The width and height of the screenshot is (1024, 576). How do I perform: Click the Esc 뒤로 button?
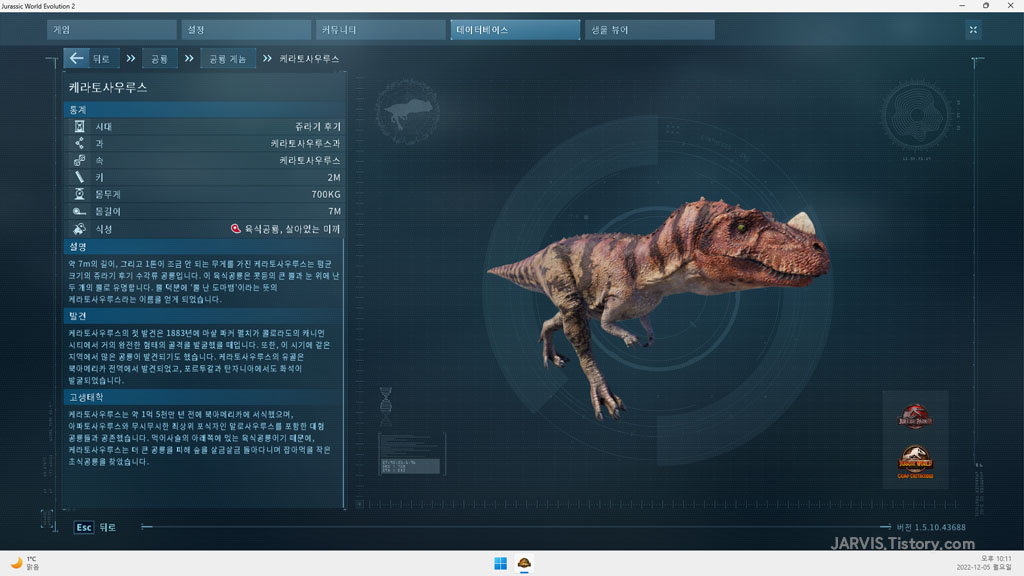point(95,527)
